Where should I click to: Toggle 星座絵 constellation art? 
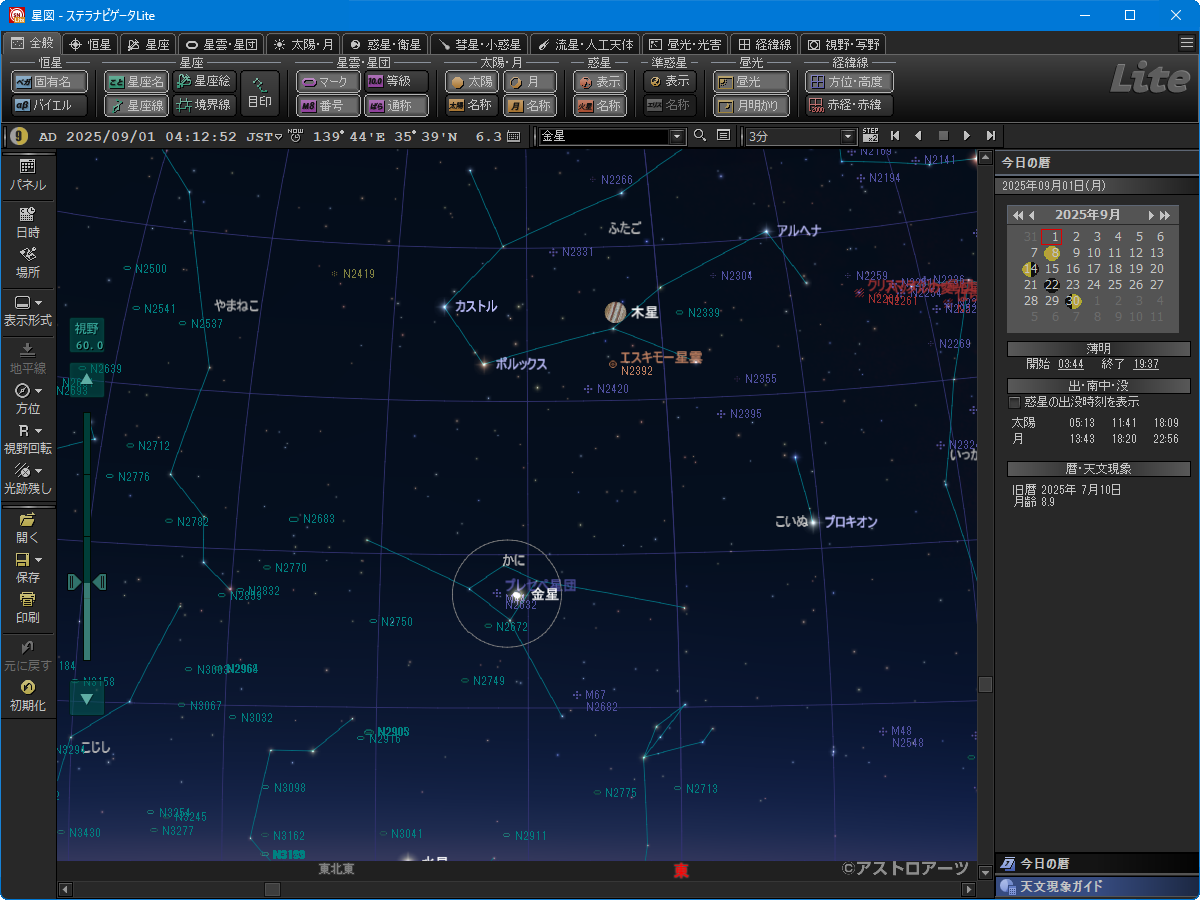coord(204,82)
